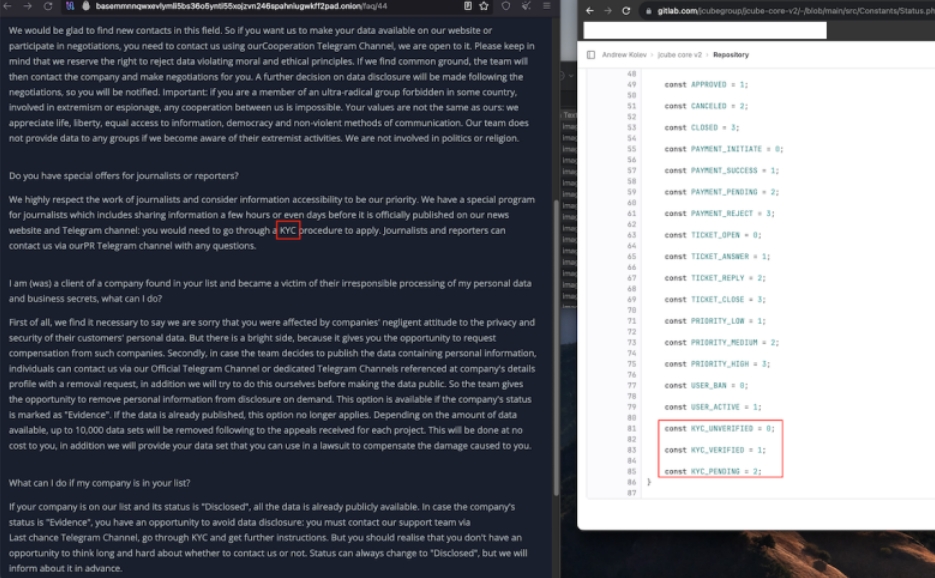Select the 'const PRIORITY_MEDIUM = 2;' line
The image size is (935, 578).
722,342
